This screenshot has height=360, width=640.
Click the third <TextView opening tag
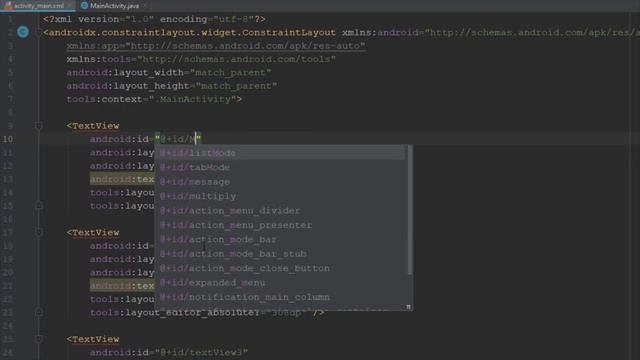point(93,339)
